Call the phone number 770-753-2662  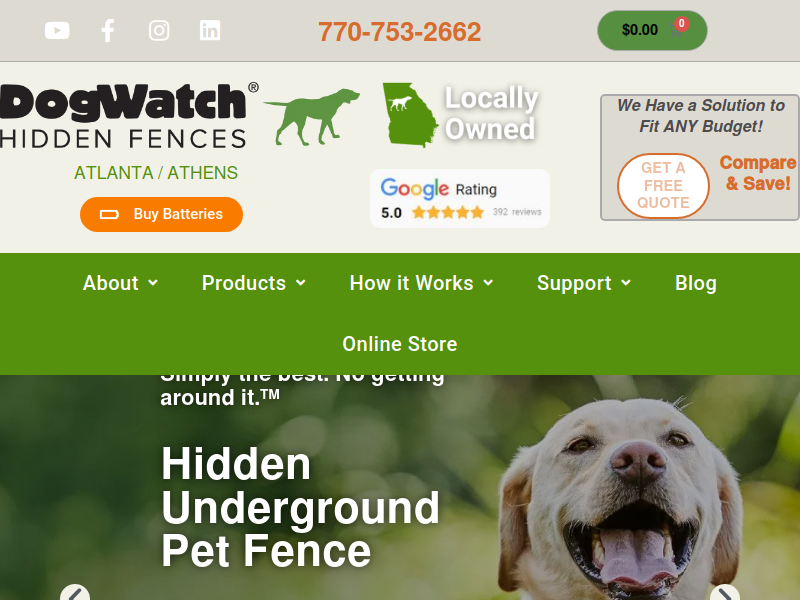pos(399,32)
